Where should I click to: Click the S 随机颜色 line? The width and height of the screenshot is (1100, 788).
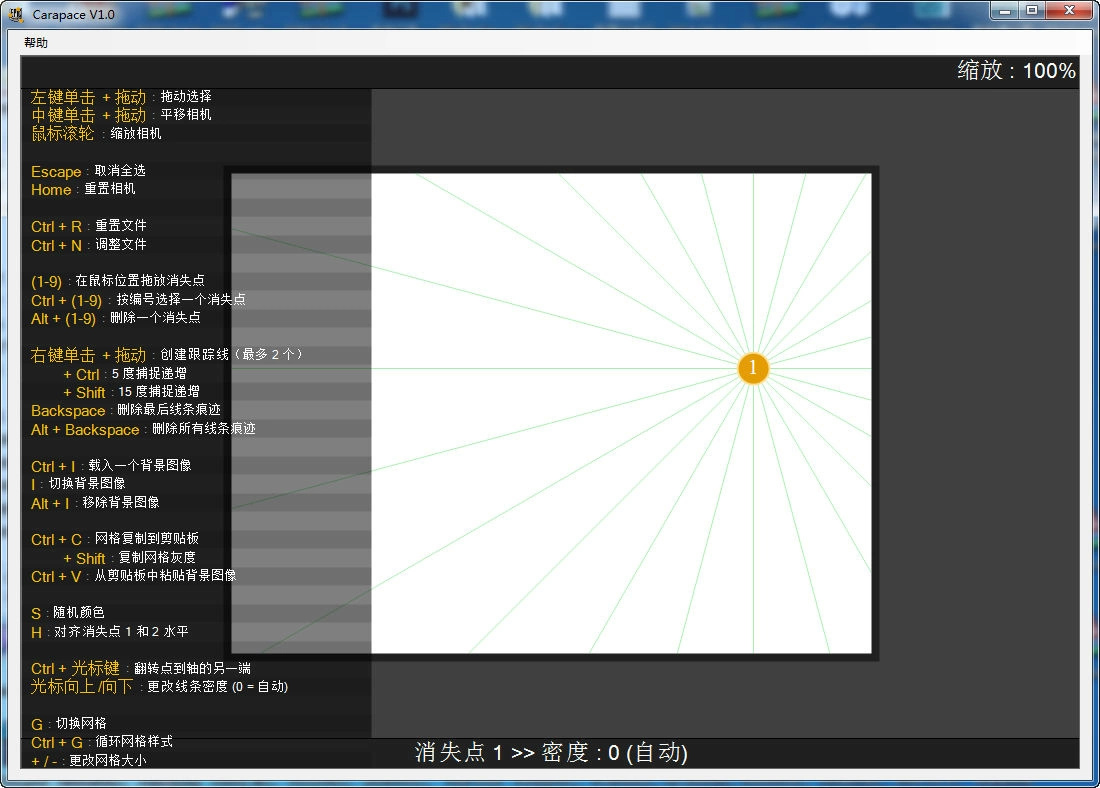[x=67, y=613]
